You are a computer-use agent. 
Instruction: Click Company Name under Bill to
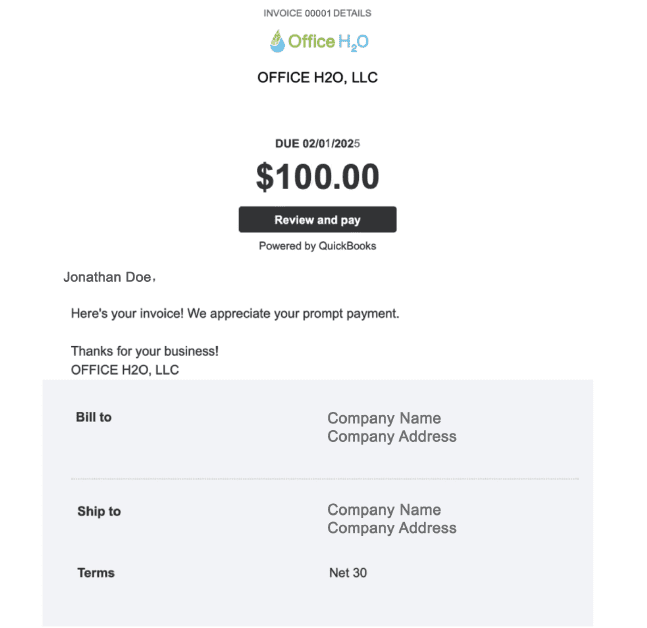(x=384, y=418)
